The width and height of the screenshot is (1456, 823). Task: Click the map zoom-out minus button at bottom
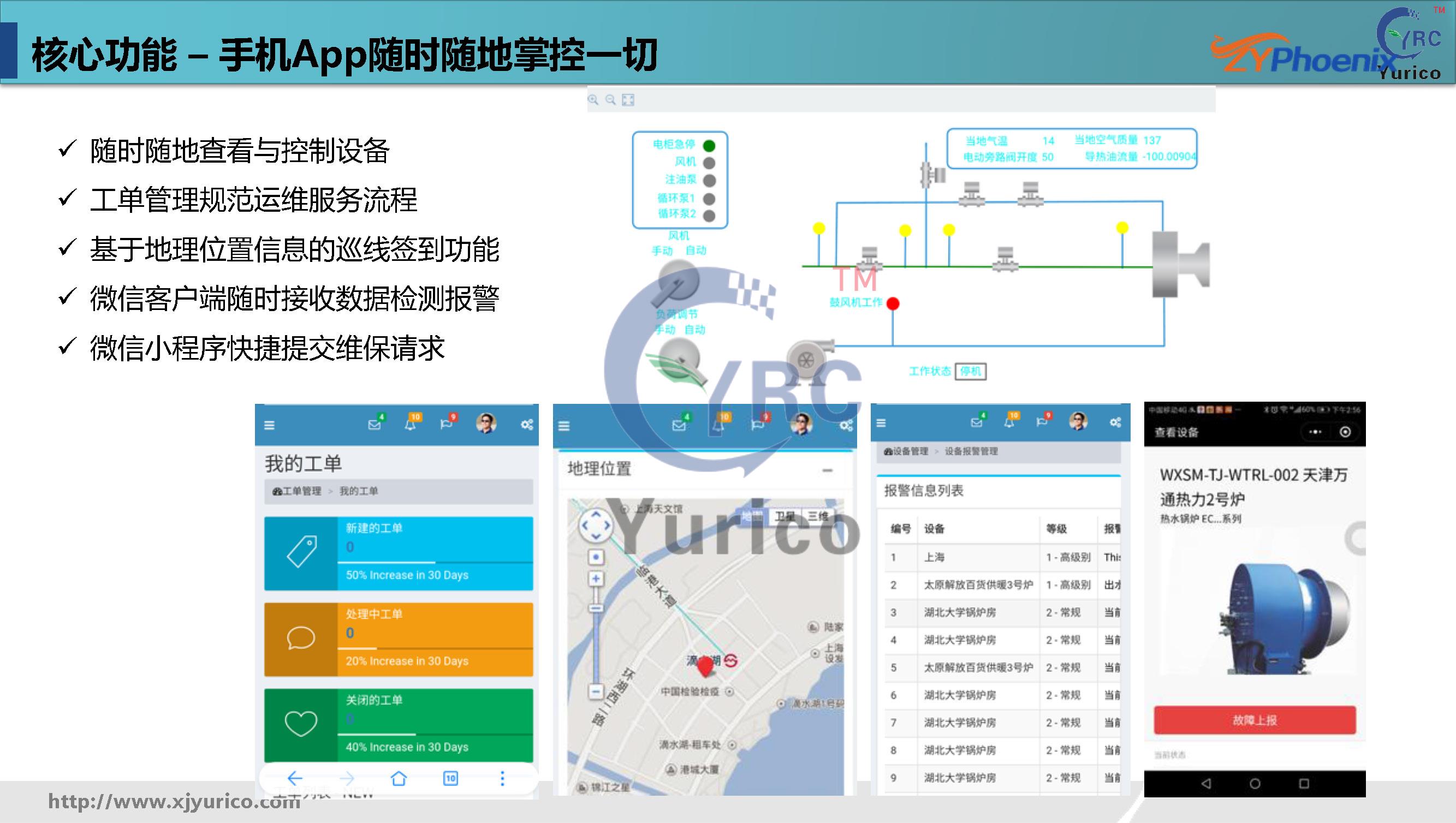point(596,691)
